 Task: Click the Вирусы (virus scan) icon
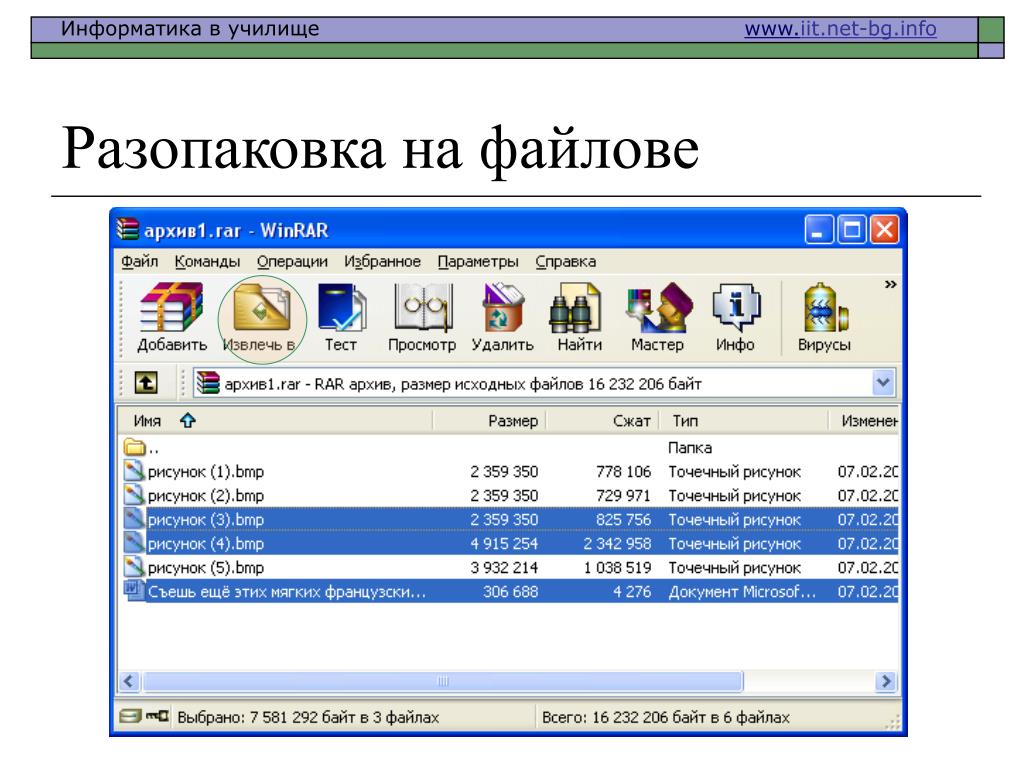point(824,318)
